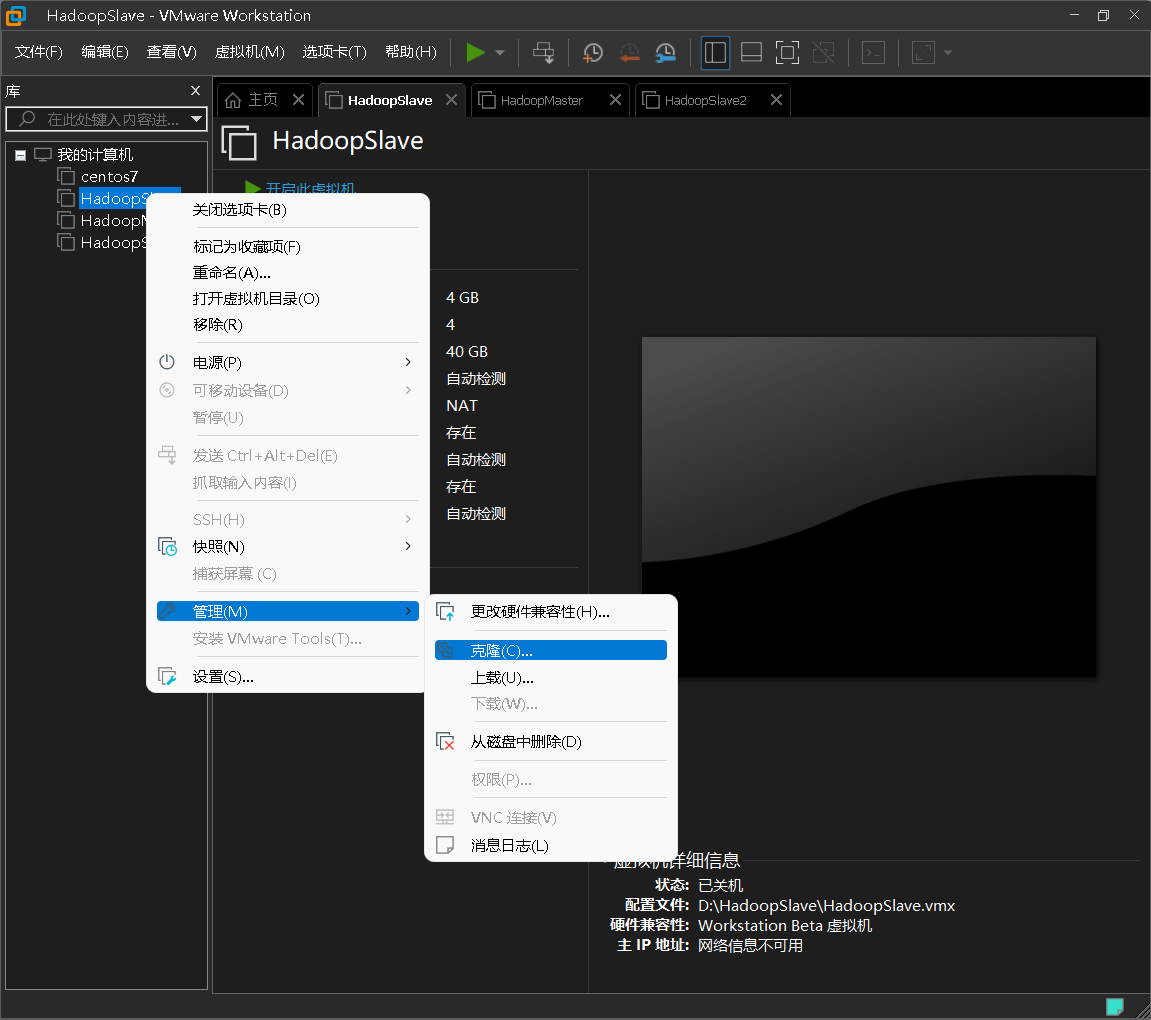The image size is (1151, 1020).
Task: Close the 库 library panel
Action: tap(195, 90)
